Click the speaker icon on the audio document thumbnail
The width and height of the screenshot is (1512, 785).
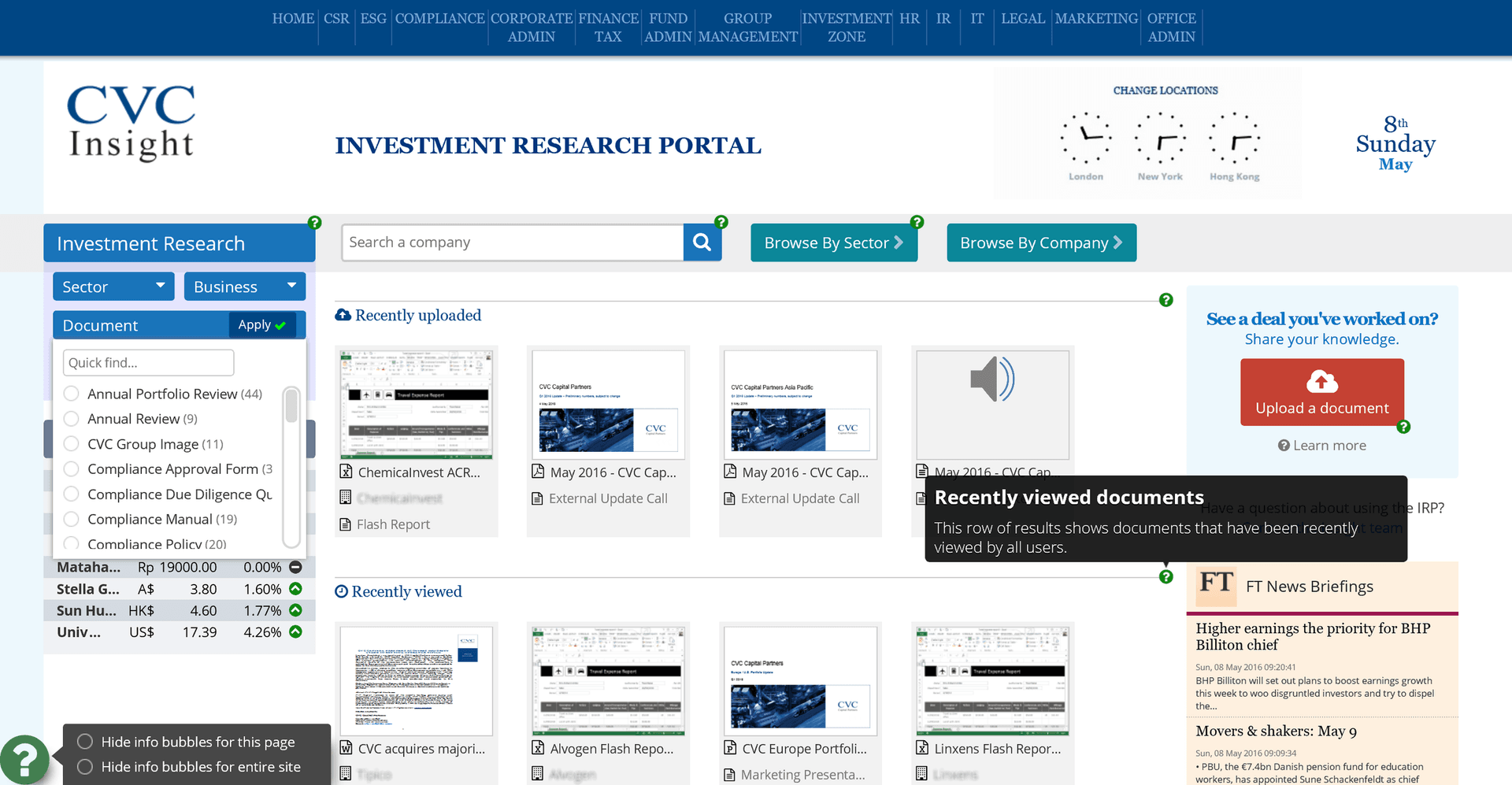coord(991,378)
